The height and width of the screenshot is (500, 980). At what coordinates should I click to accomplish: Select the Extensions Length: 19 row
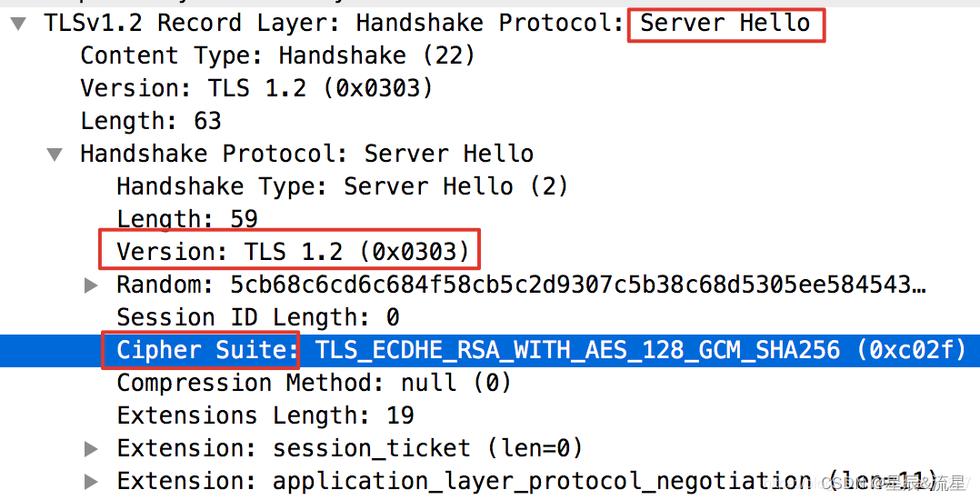(265, 415)
